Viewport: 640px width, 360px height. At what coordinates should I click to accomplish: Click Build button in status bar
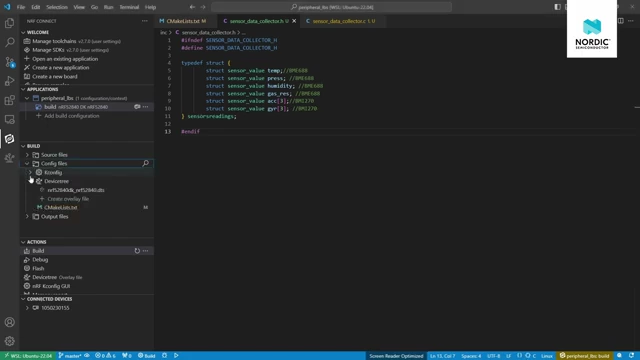click(147, 356)
